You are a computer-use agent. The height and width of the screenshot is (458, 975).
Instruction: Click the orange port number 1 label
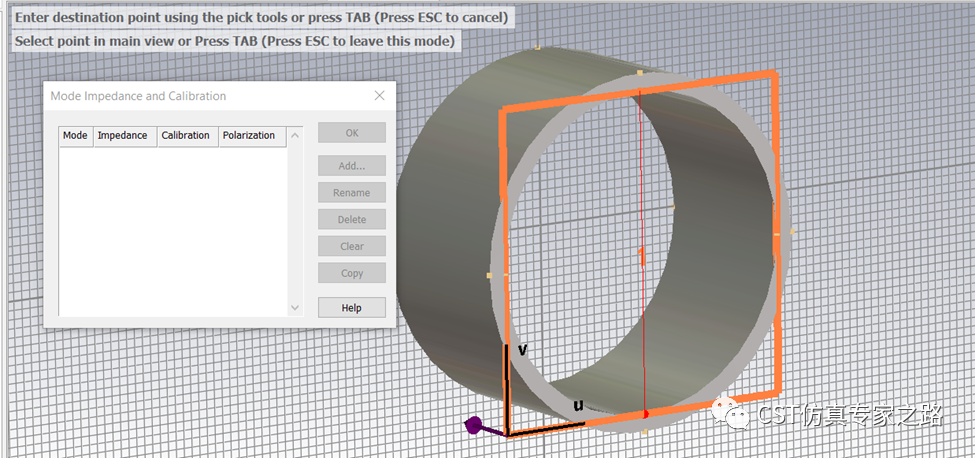tap(642, 257)
